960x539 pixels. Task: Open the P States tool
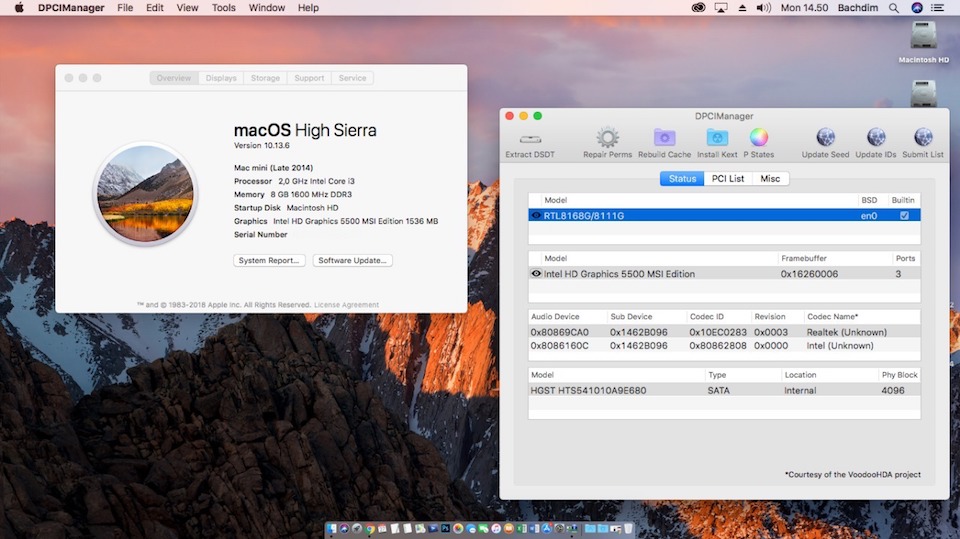pyautogui.click(x=759, y=143)
